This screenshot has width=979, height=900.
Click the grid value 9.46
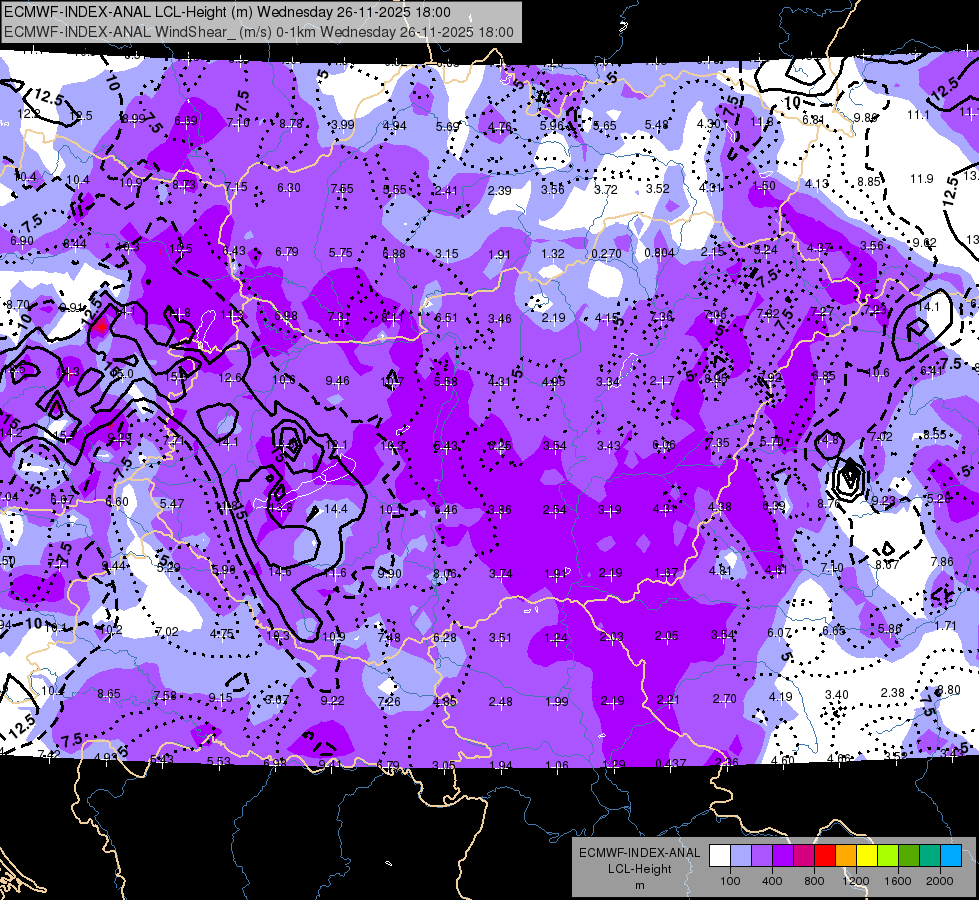(337, 380)
